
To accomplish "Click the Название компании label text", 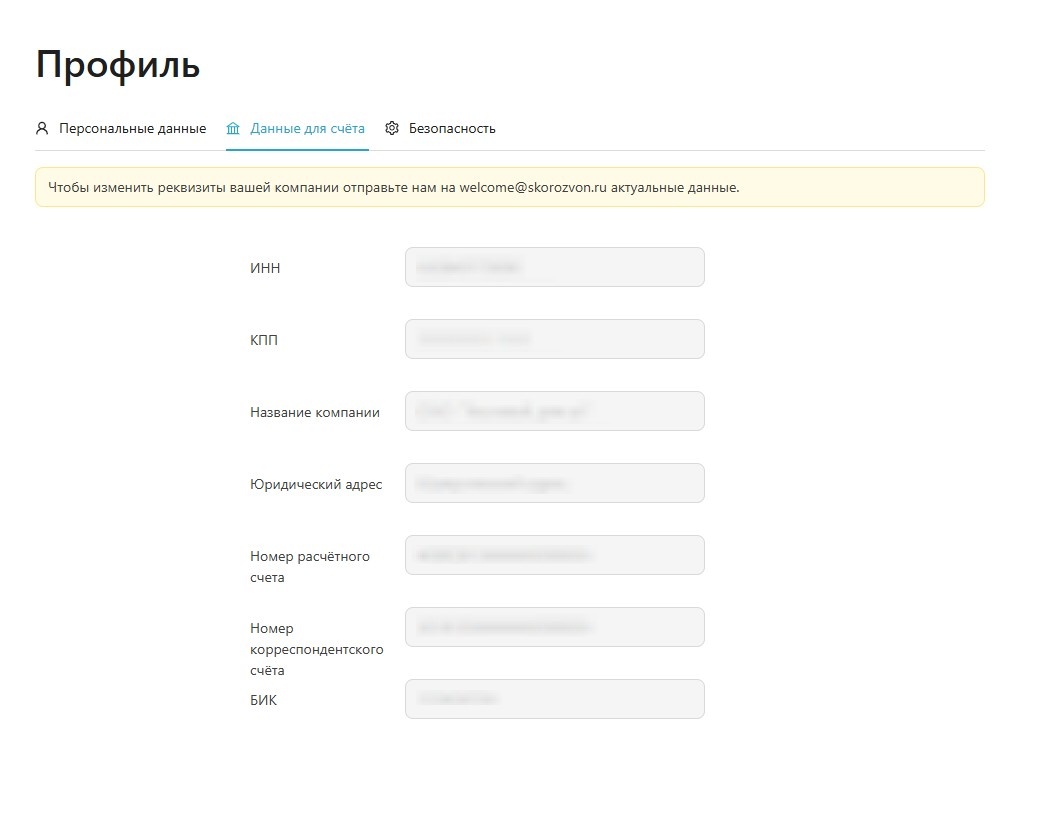I will (315, 412).
